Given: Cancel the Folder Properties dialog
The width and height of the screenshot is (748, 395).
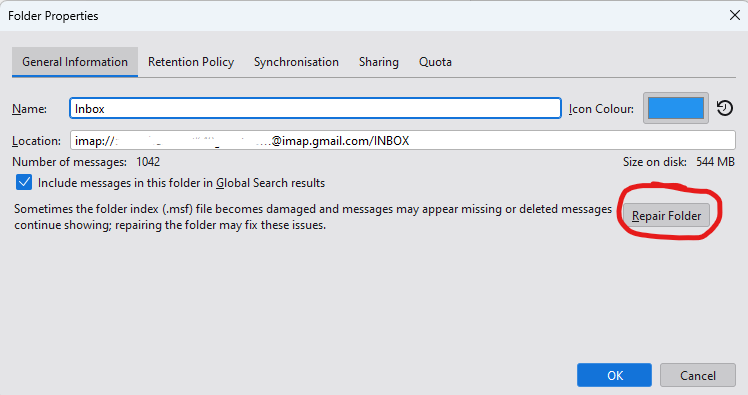Looking at the screenshot, I should (698, 375).
